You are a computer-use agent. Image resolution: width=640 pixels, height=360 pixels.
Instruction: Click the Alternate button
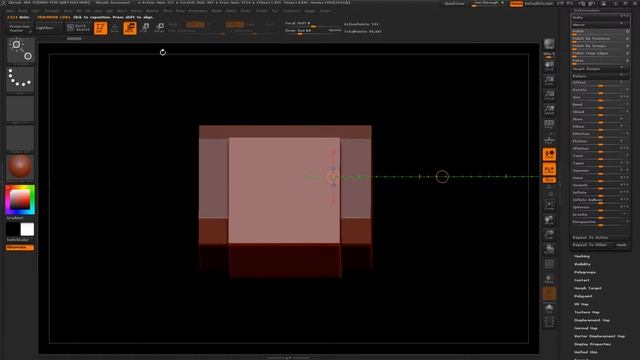(20, 247)
